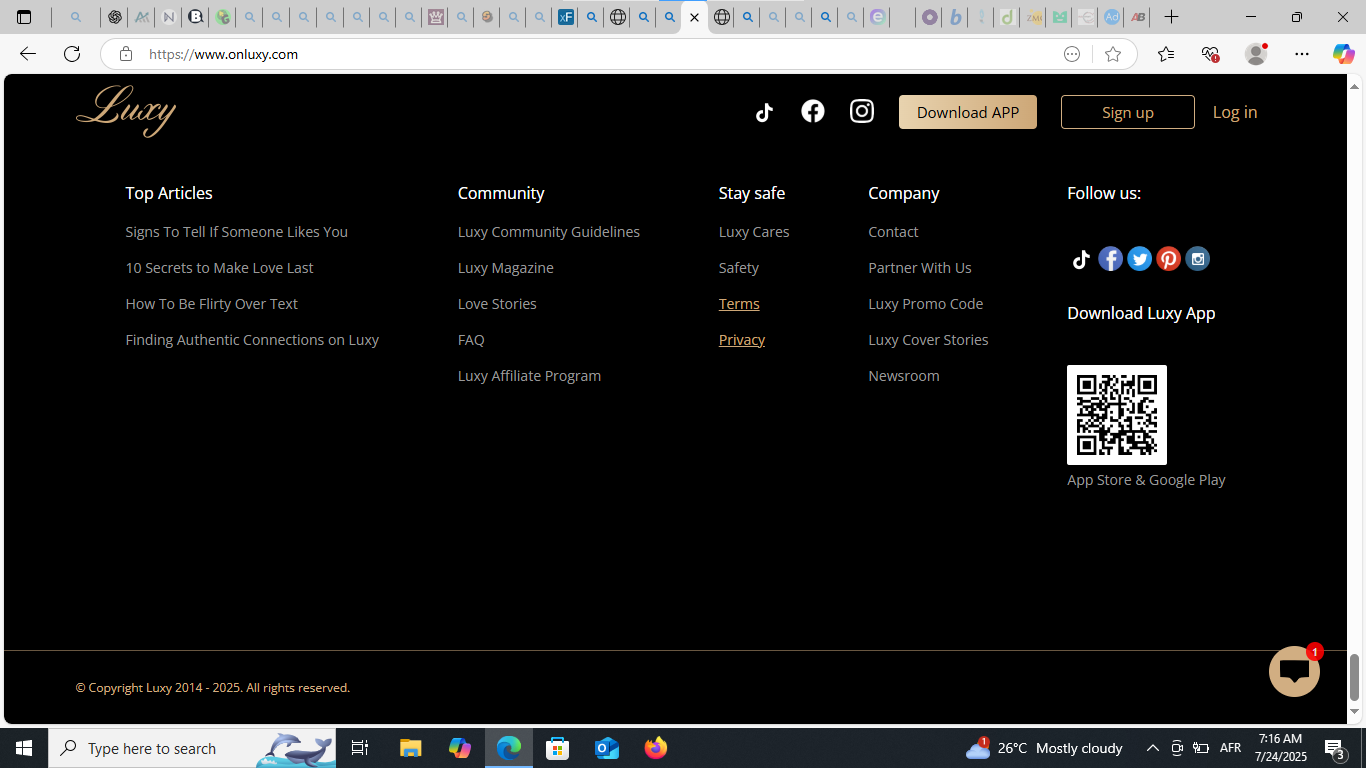
Task: Open the browser profile avatar
Action: pyautogui.click(x=1256, y=54)
